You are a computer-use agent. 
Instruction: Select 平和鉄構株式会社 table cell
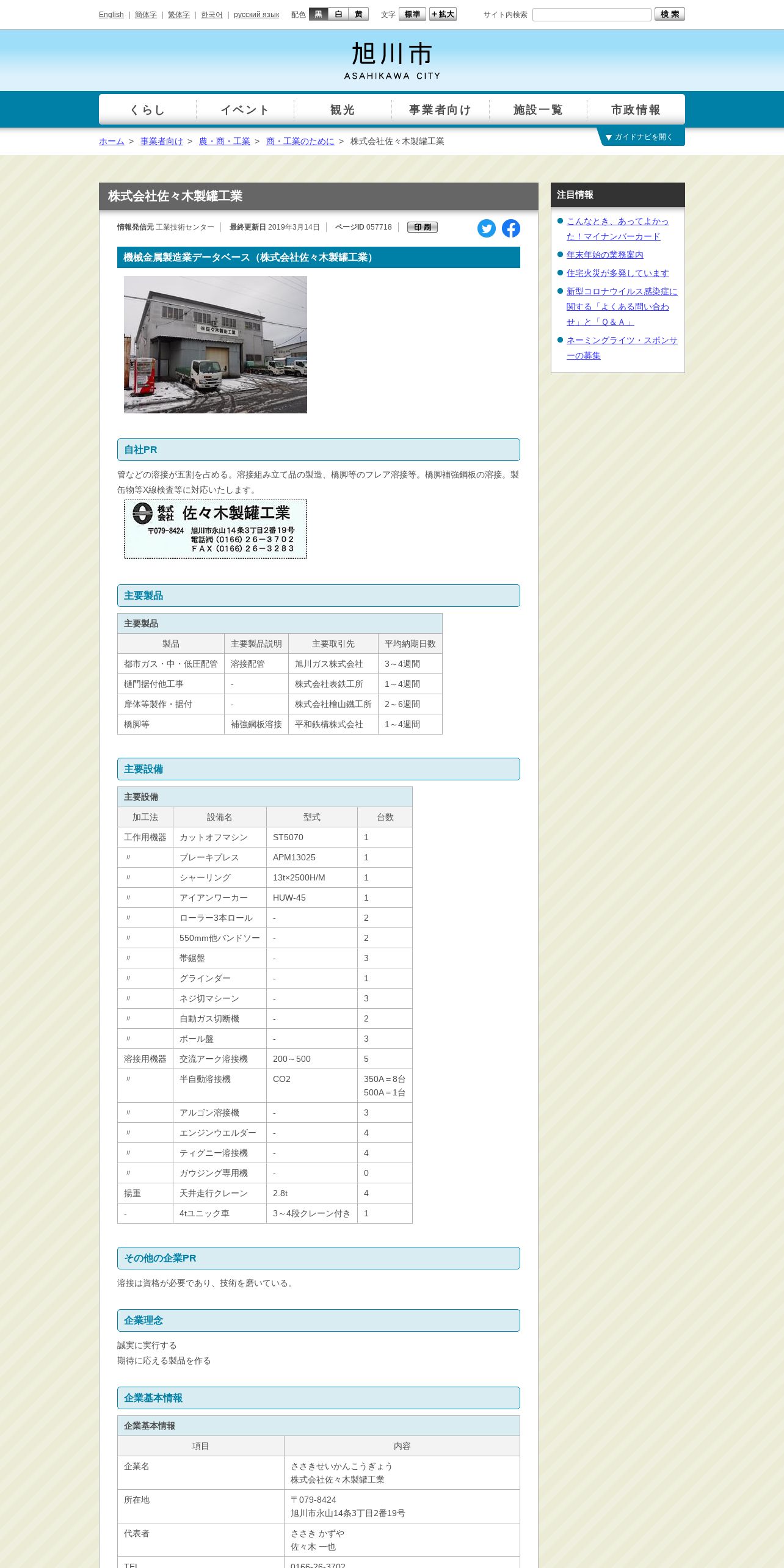pos(333,724)
